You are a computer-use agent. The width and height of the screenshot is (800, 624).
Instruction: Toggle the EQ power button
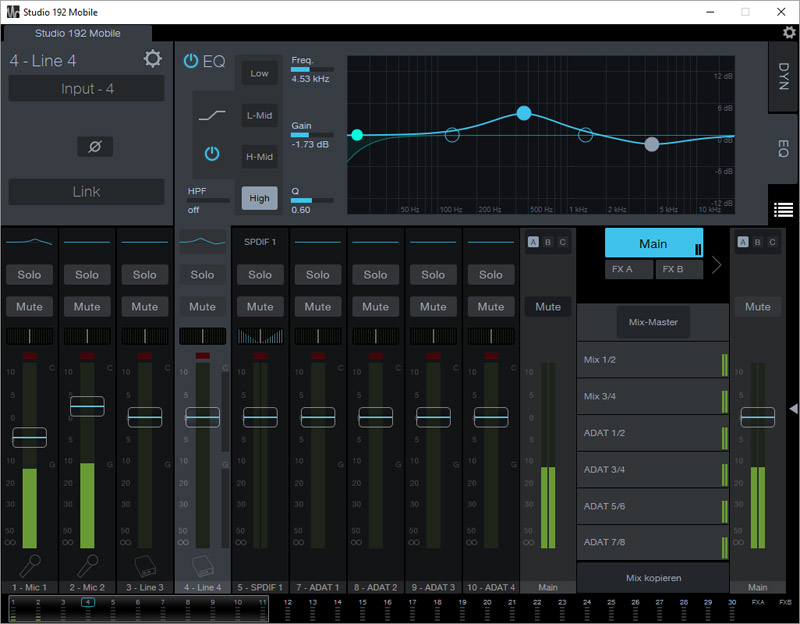pyautogui.click(x=191, y=61)
